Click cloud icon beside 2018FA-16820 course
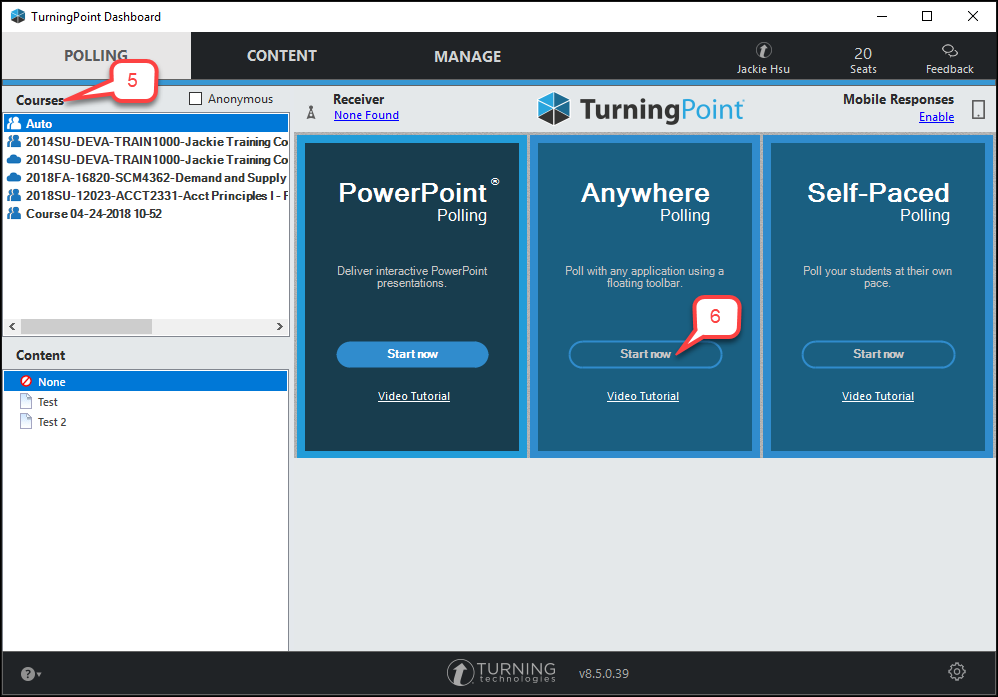The image size is (998, 697). (x=13, y=178)
